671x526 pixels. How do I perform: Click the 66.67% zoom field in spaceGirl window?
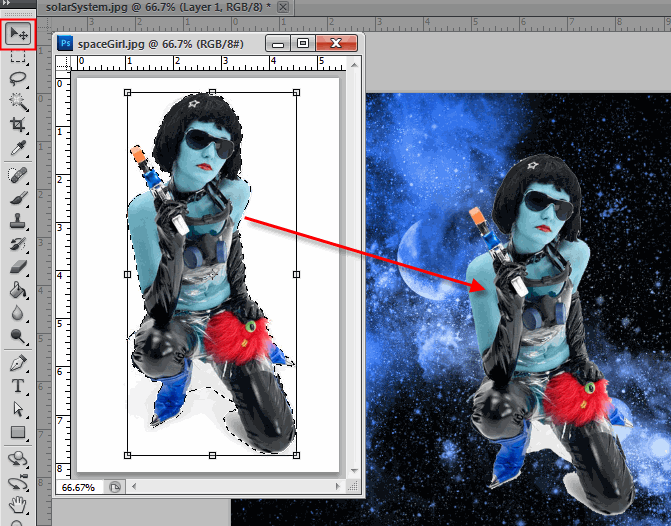tap(78, 487)
